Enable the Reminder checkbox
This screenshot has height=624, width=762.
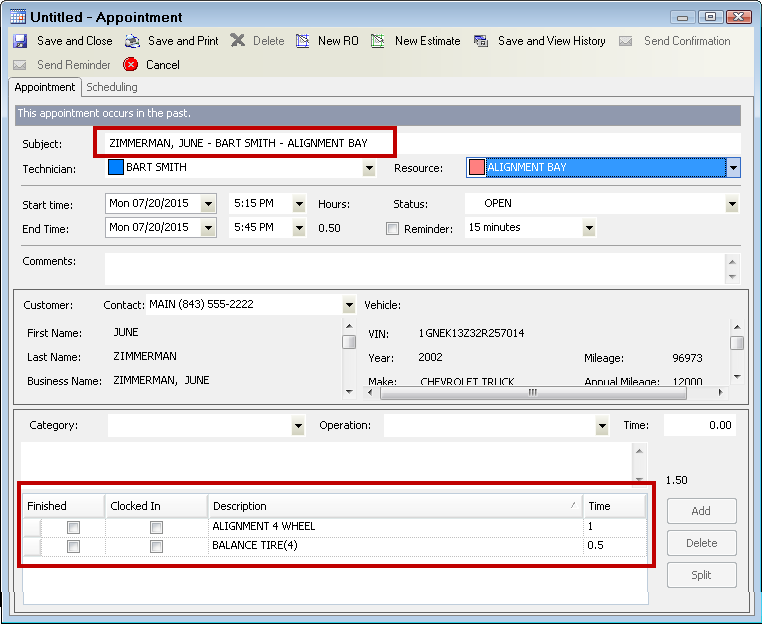(x=392, y=228)
